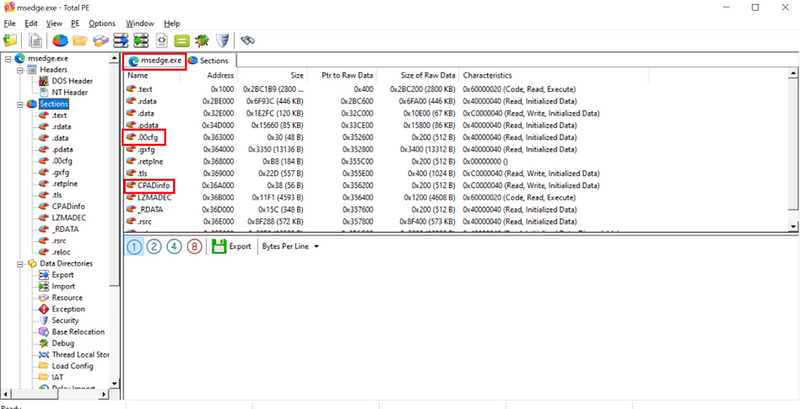Click the pie icon beside .text table row
Viewport: 800px width, 409px height.
[x=132, y=89]
